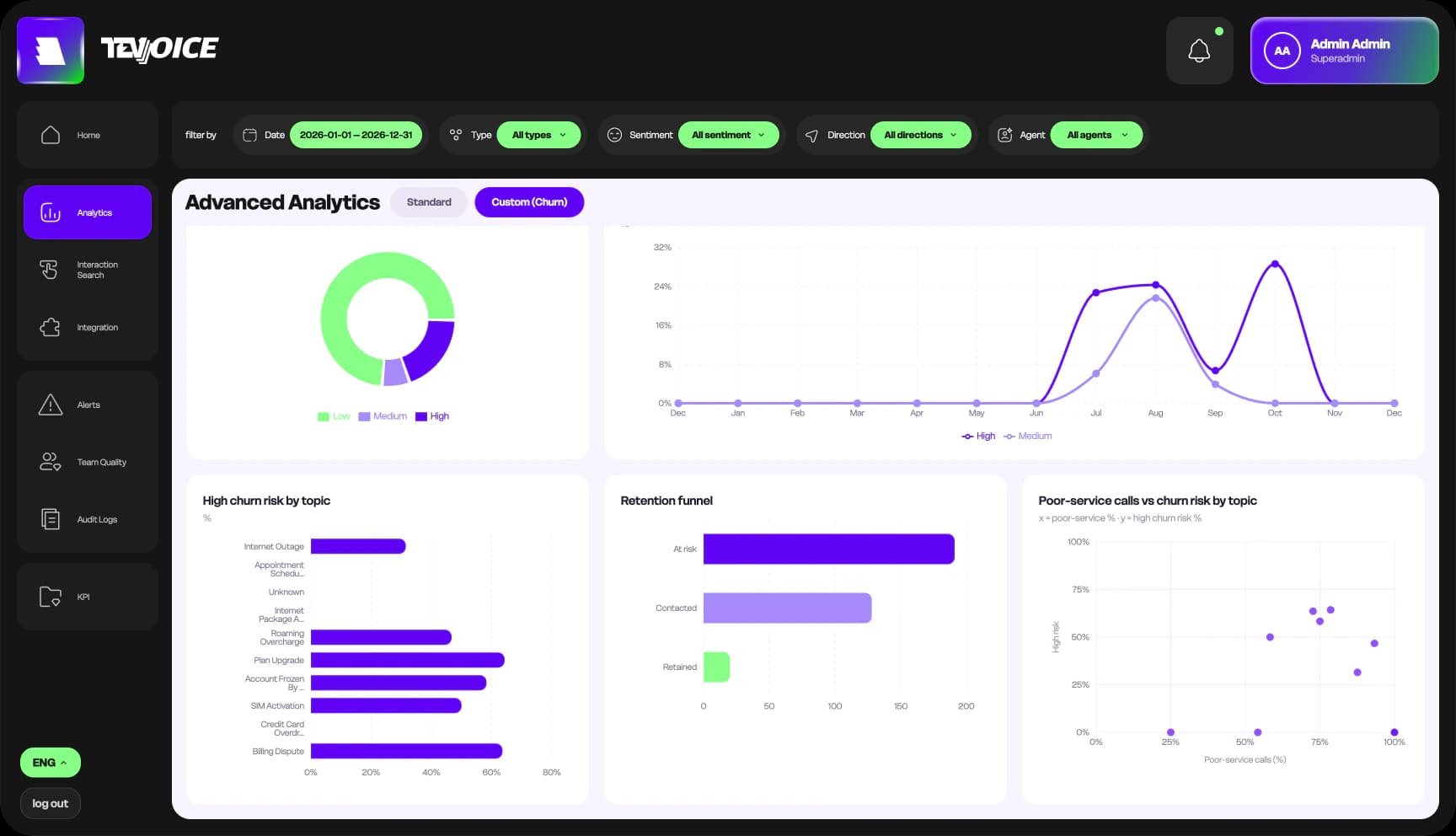Viewport: 1456px width, 836px height.
Task: Click the log out button
Action: click(x=51, y=804)
